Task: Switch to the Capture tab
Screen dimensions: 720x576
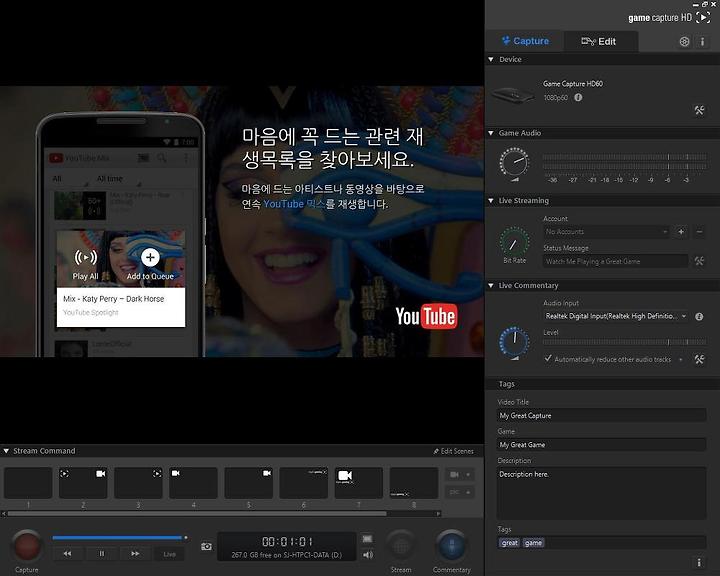Action: point(525,41)
